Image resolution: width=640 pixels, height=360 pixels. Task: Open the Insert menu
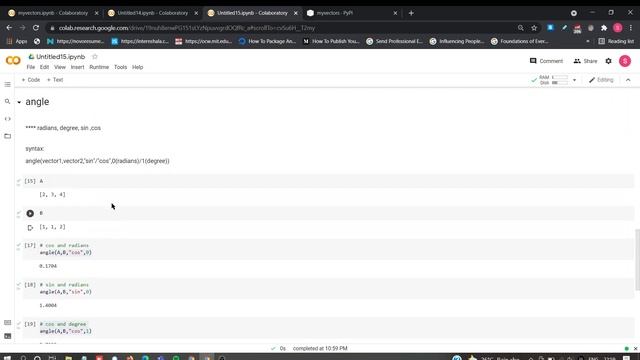tap(77, 67)
